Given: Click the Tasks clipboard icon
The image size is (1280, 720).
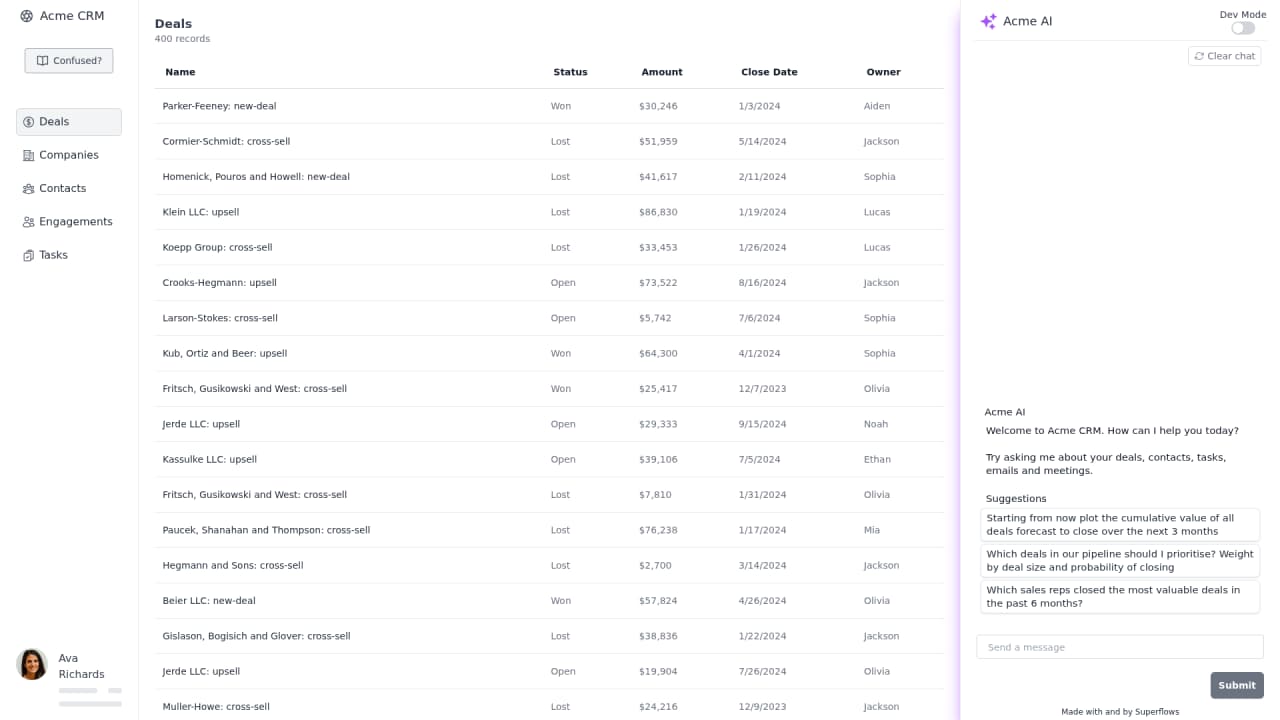Looking at the screenshot, I should [28, 255].
